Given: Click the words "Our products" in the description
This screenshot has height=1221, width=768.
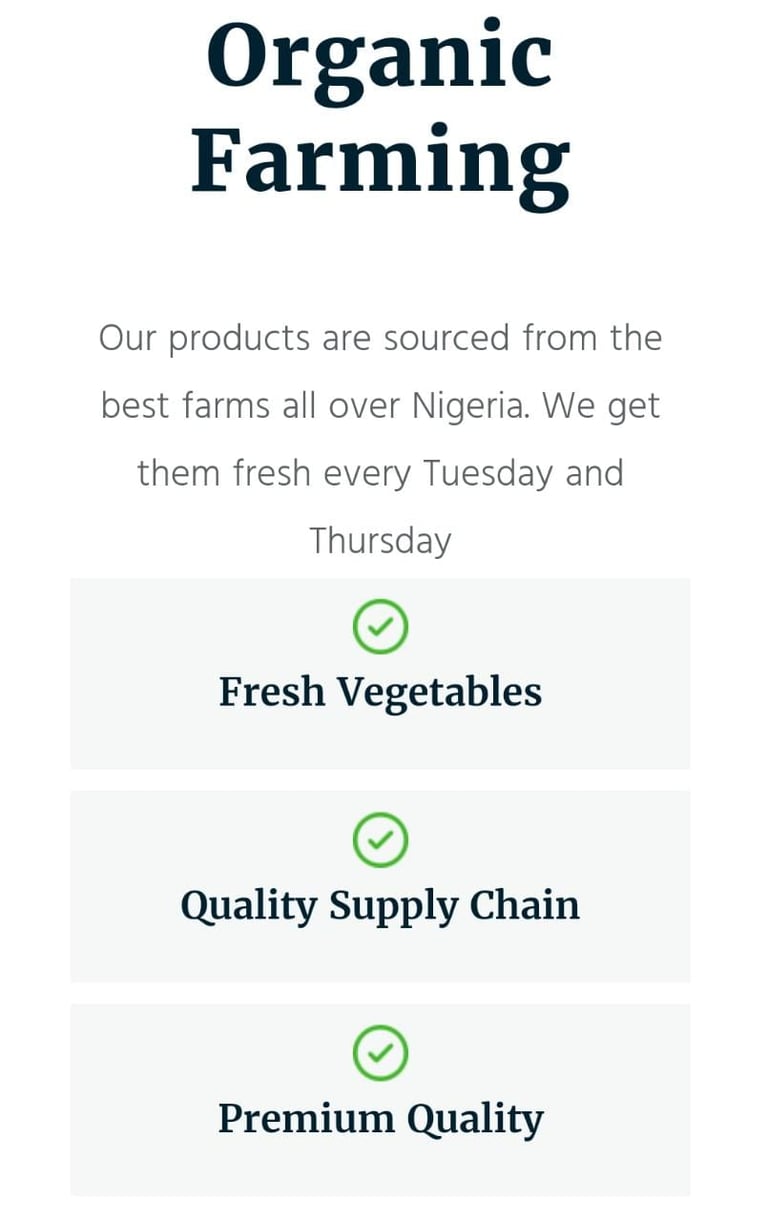Looking at the screenshot, I should [x=204, y=339].
